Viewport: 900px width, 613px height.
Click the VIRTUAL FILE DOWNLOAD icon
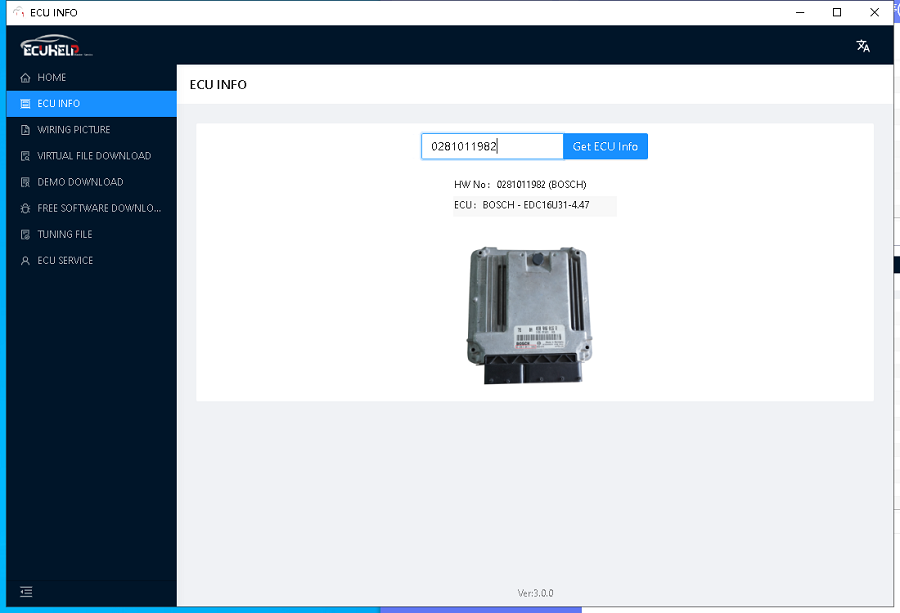pyautogui.click(x=25, y=156)
